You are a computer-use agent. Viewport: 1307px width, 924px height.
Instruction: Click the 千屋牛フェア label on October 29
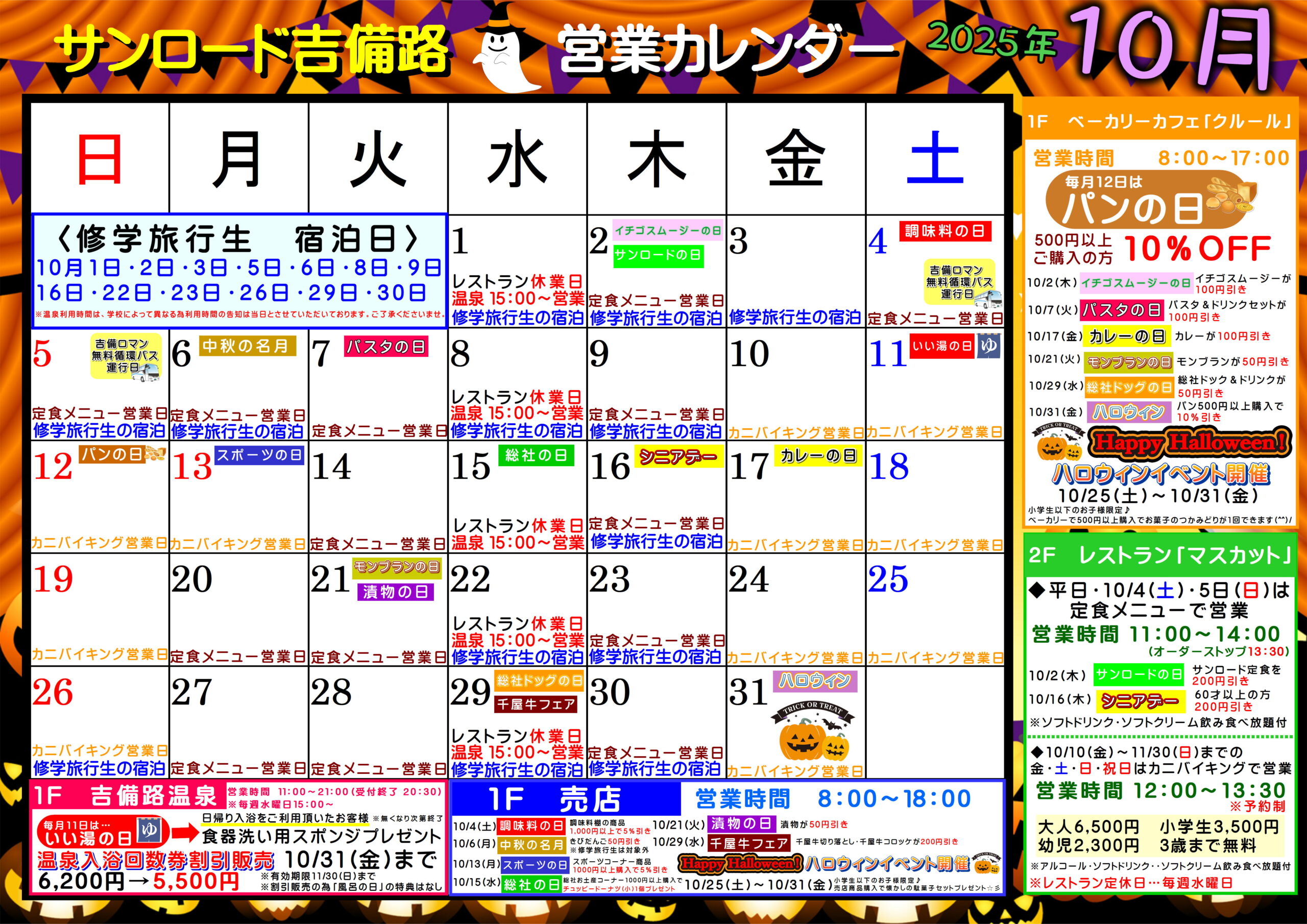tap(536, 704)
